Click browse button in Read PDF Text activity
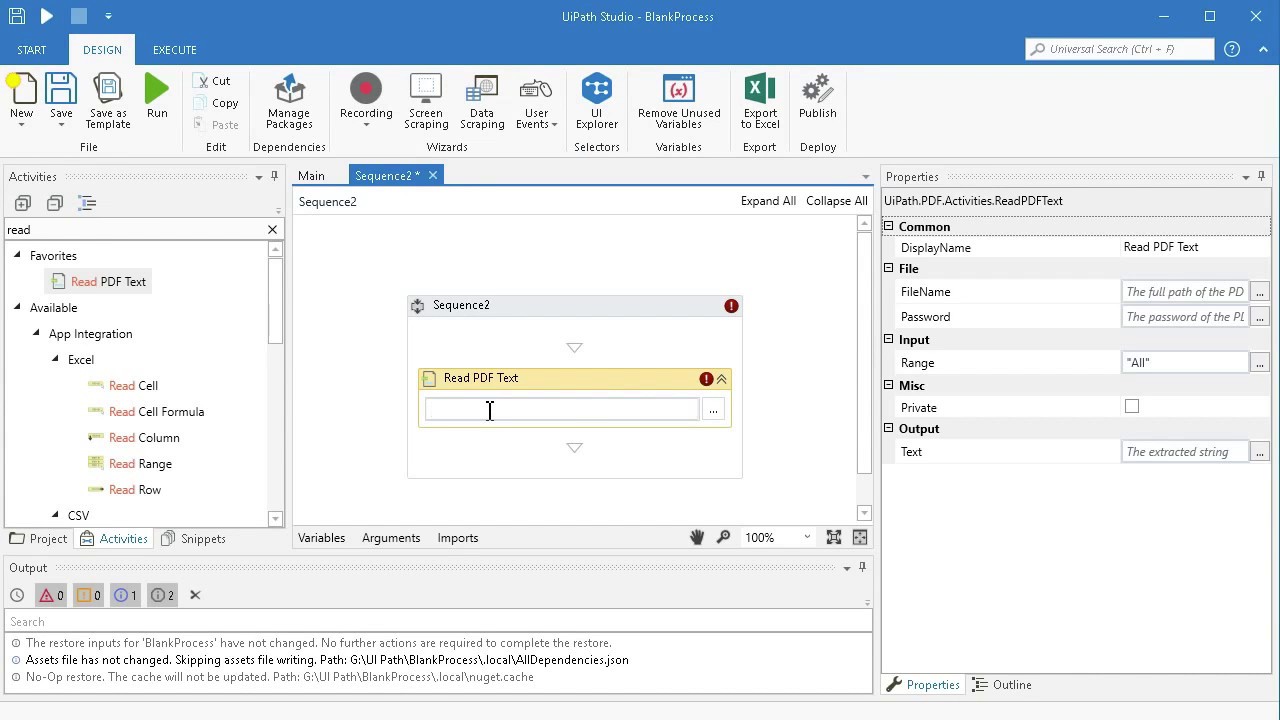1280x720 pixels. (x=713, y=410)
